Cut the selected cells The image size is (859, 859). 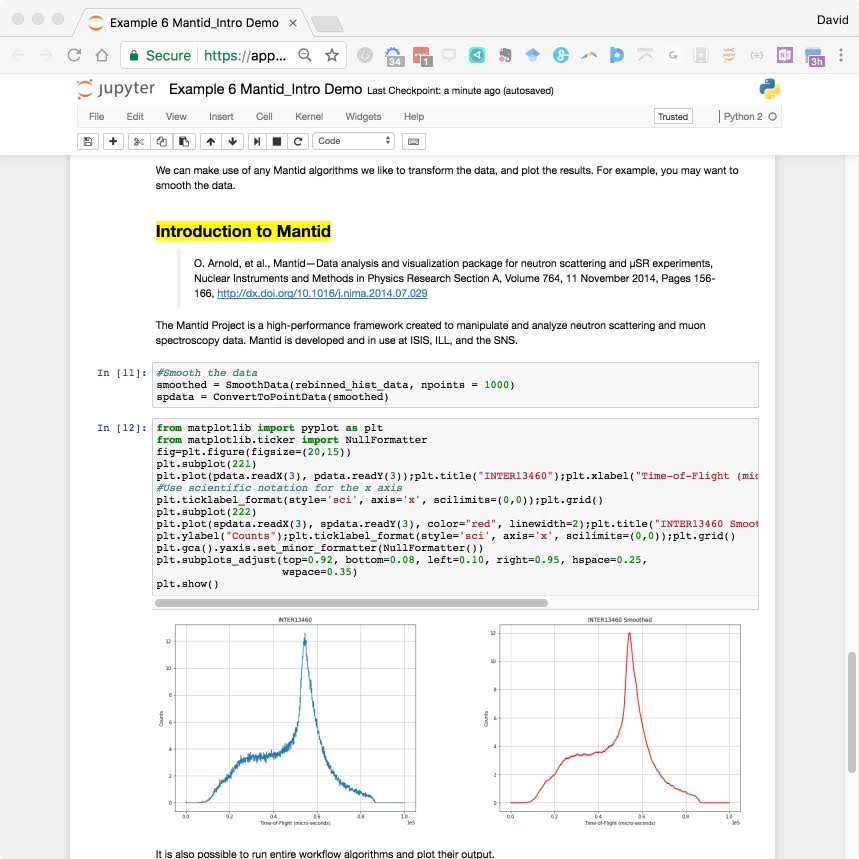point(139,141)
